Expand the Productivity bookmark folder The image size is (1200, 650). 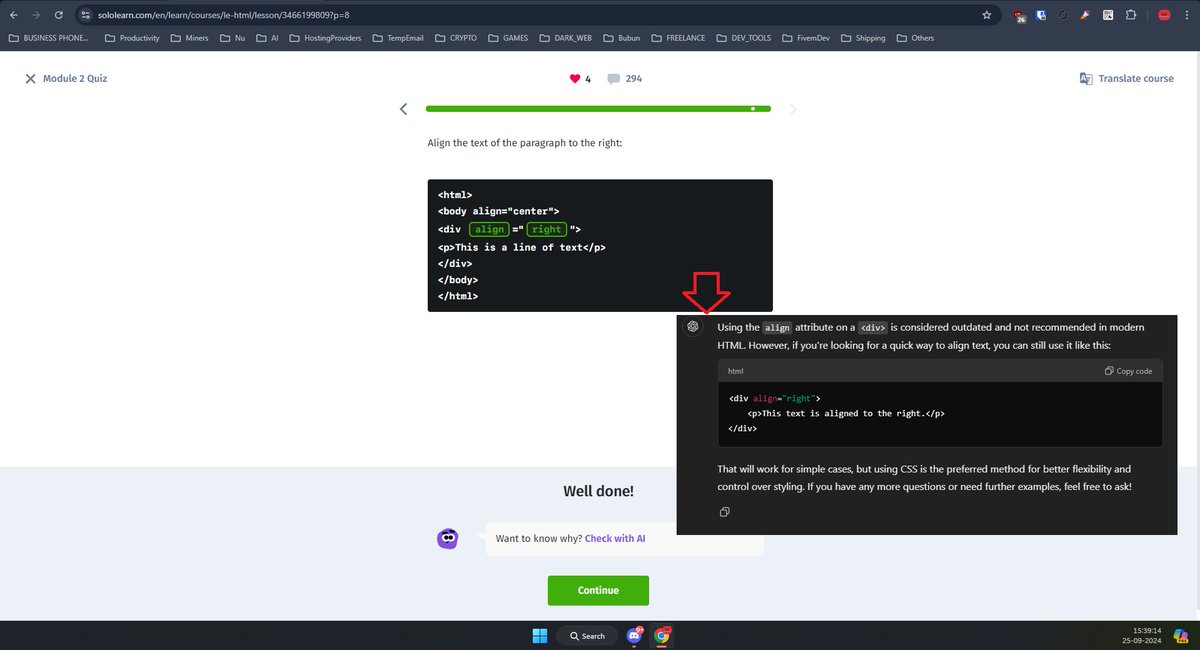point(131,38)
